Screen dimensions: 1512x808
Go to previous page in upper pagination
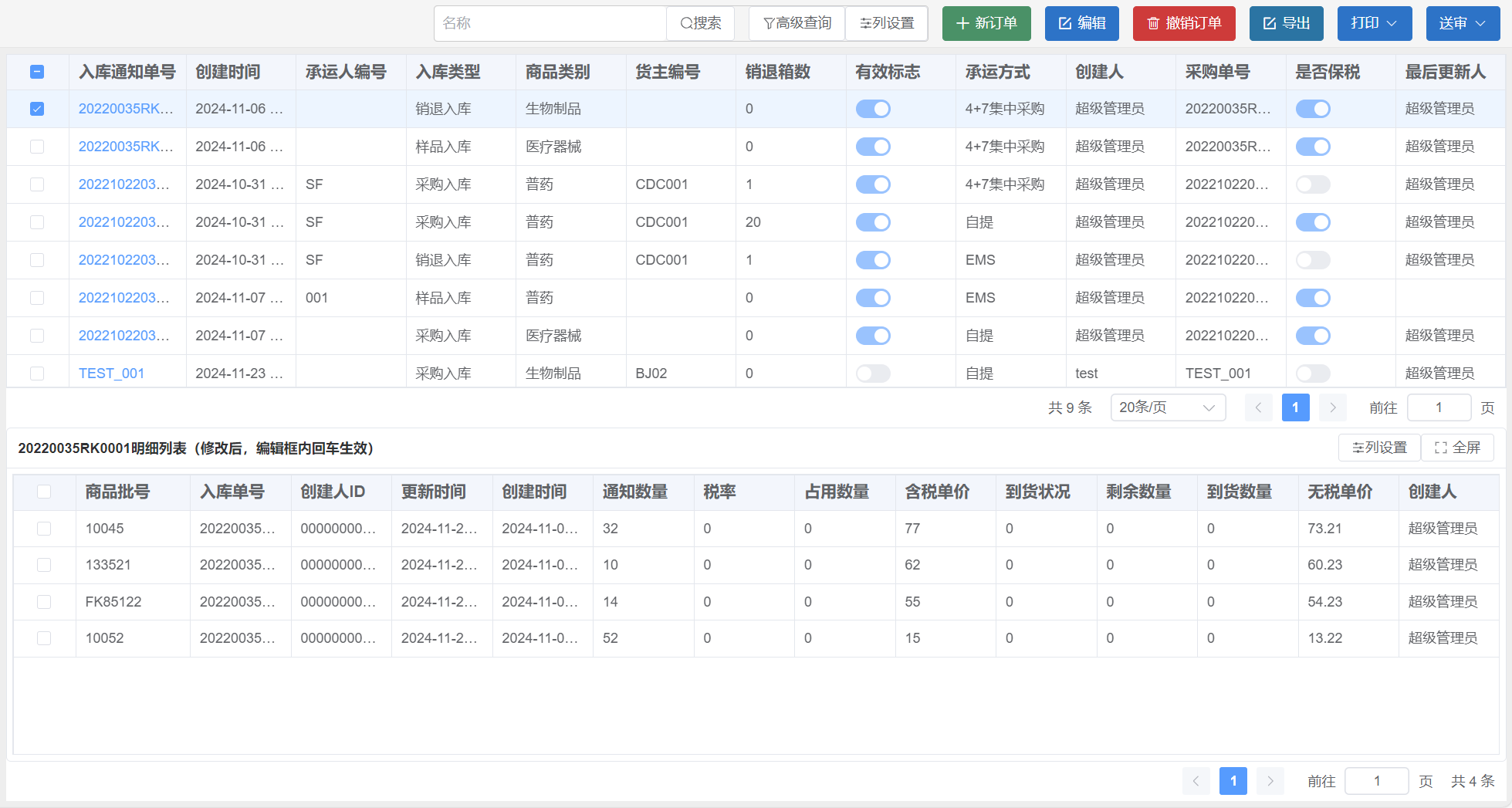[x=1258, y=407]
